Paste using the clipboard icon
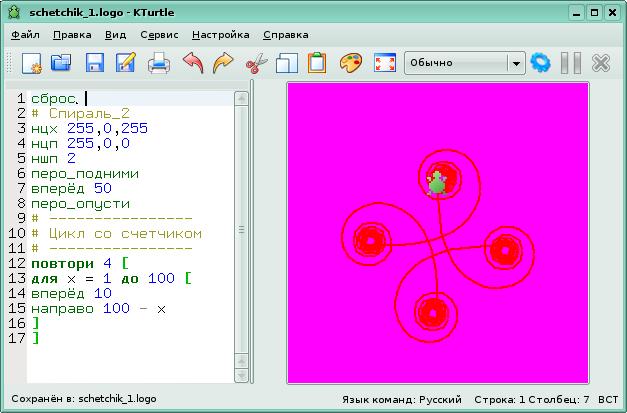 tap(317, 63)
